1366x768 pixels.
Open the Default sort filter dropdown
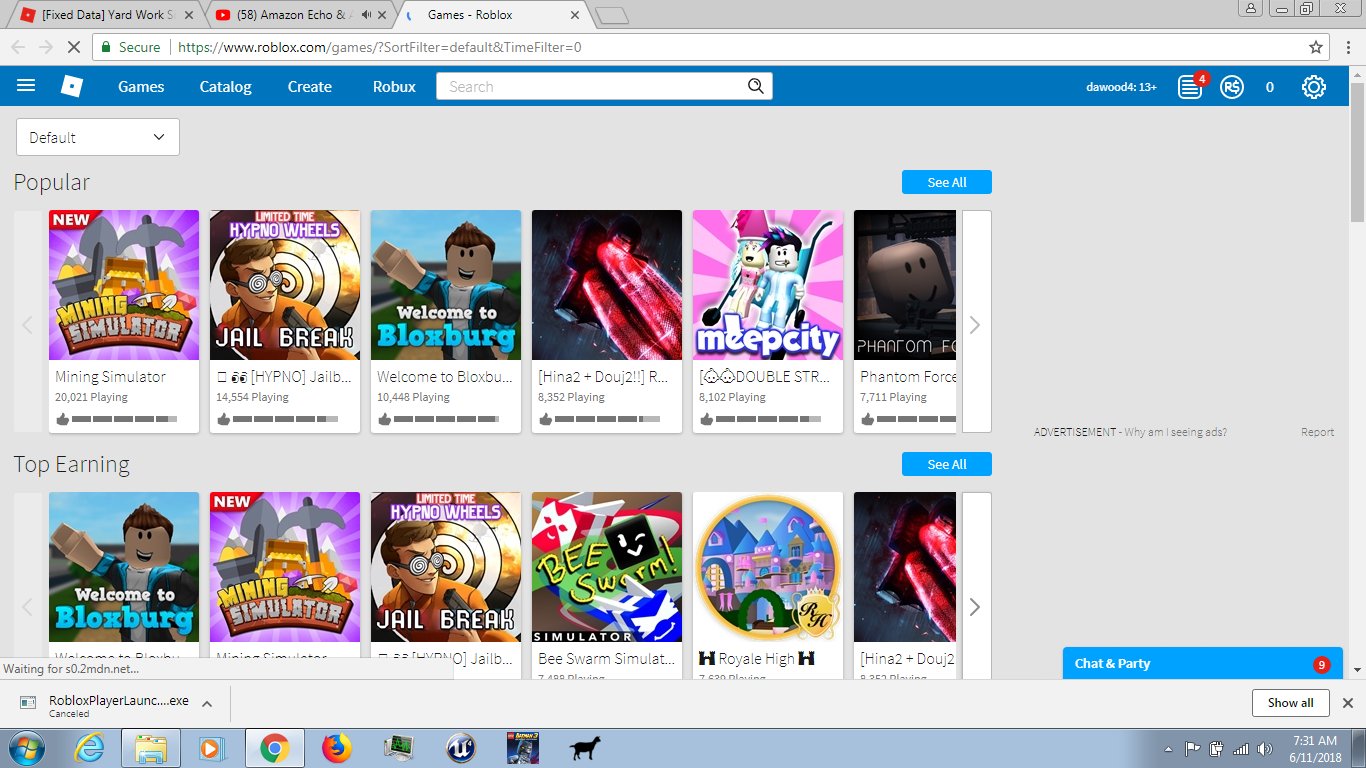[x=98, y=137]
